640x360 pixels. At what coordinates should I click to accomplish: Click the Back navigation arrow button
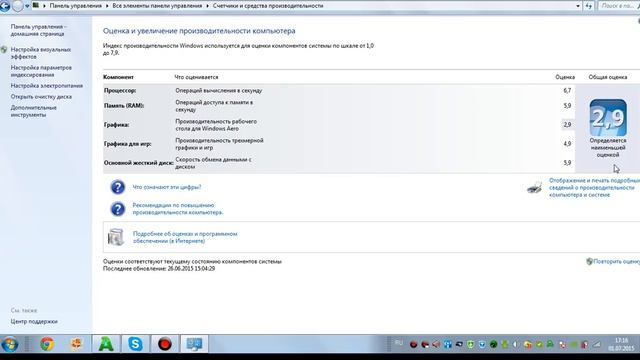pos(4,6)
